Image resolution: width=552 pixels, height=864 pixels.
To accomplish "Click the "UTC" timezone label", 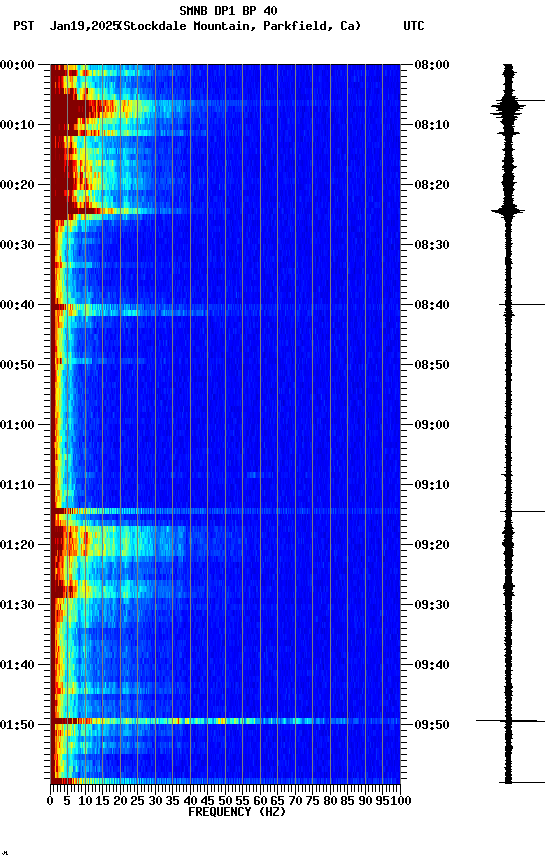I will pyautogui.click(x=414, y=26).
